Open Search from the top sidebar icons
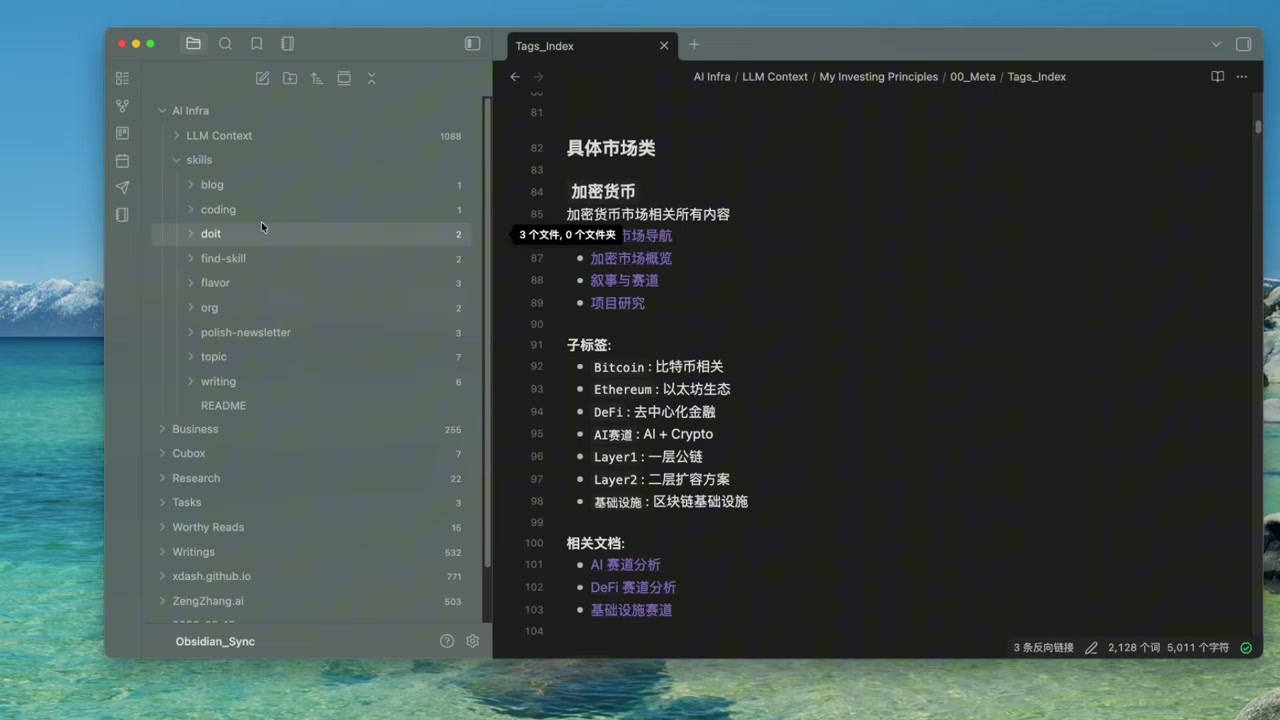 [226, 43]
